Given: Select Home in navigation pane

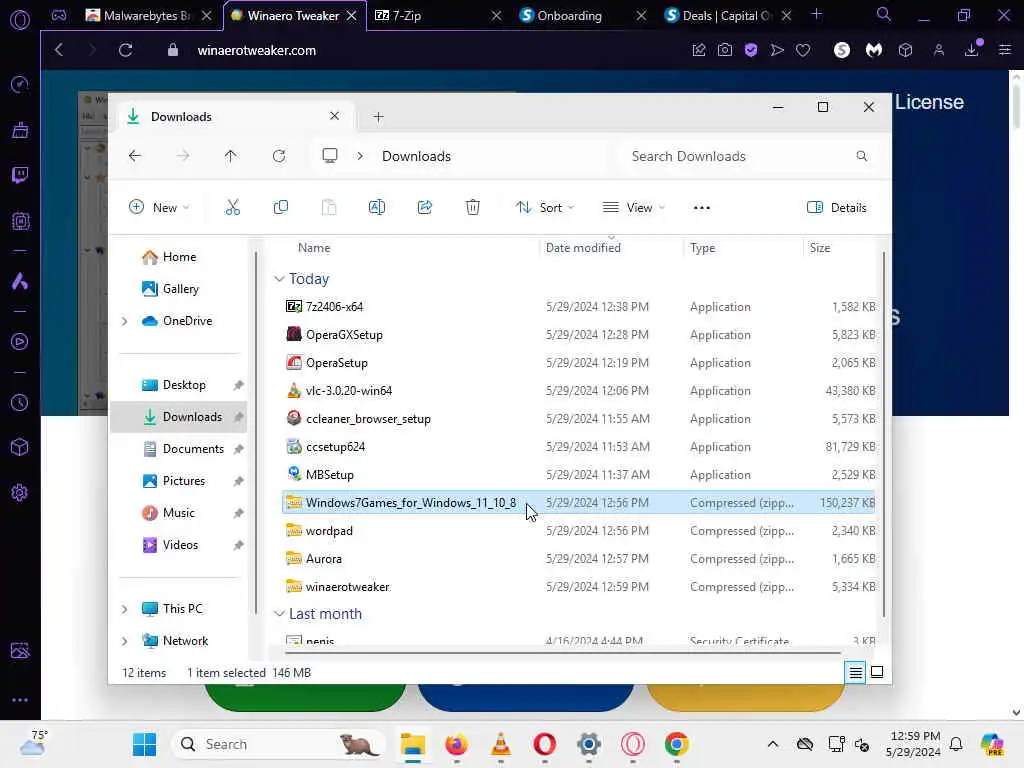Looking at the screenshot, I should (179, 257).
